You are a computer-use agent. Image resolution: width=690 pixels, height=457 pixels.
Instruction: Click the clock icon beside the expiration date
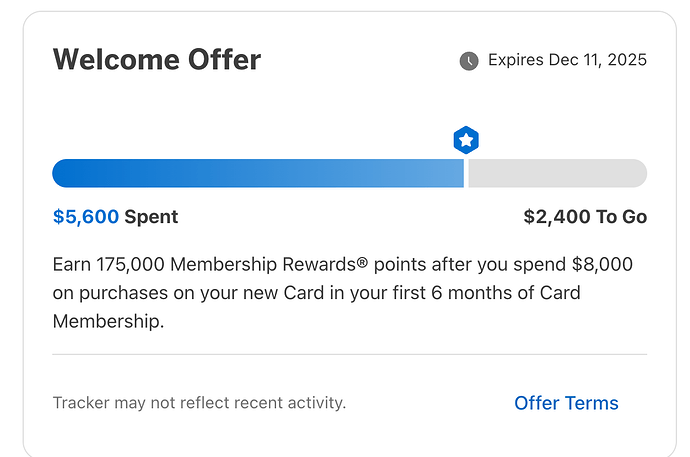[x=468, y=61]
